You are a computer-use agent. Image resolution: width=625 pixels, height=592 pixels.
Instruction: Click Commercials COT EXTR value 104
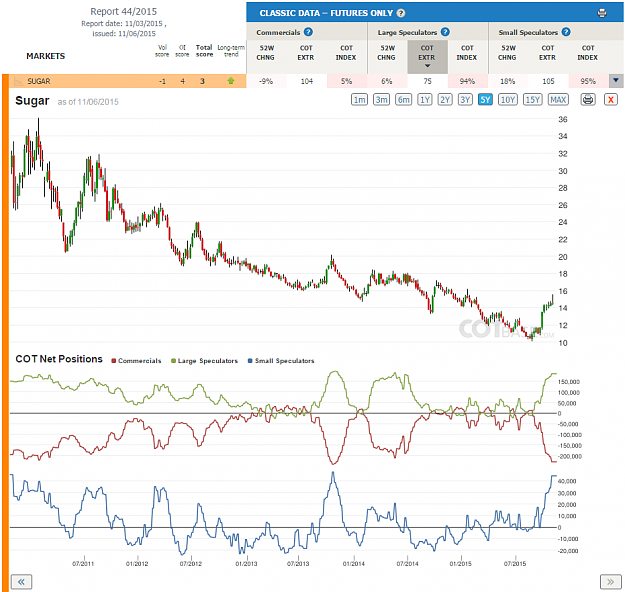coord(307,81)
